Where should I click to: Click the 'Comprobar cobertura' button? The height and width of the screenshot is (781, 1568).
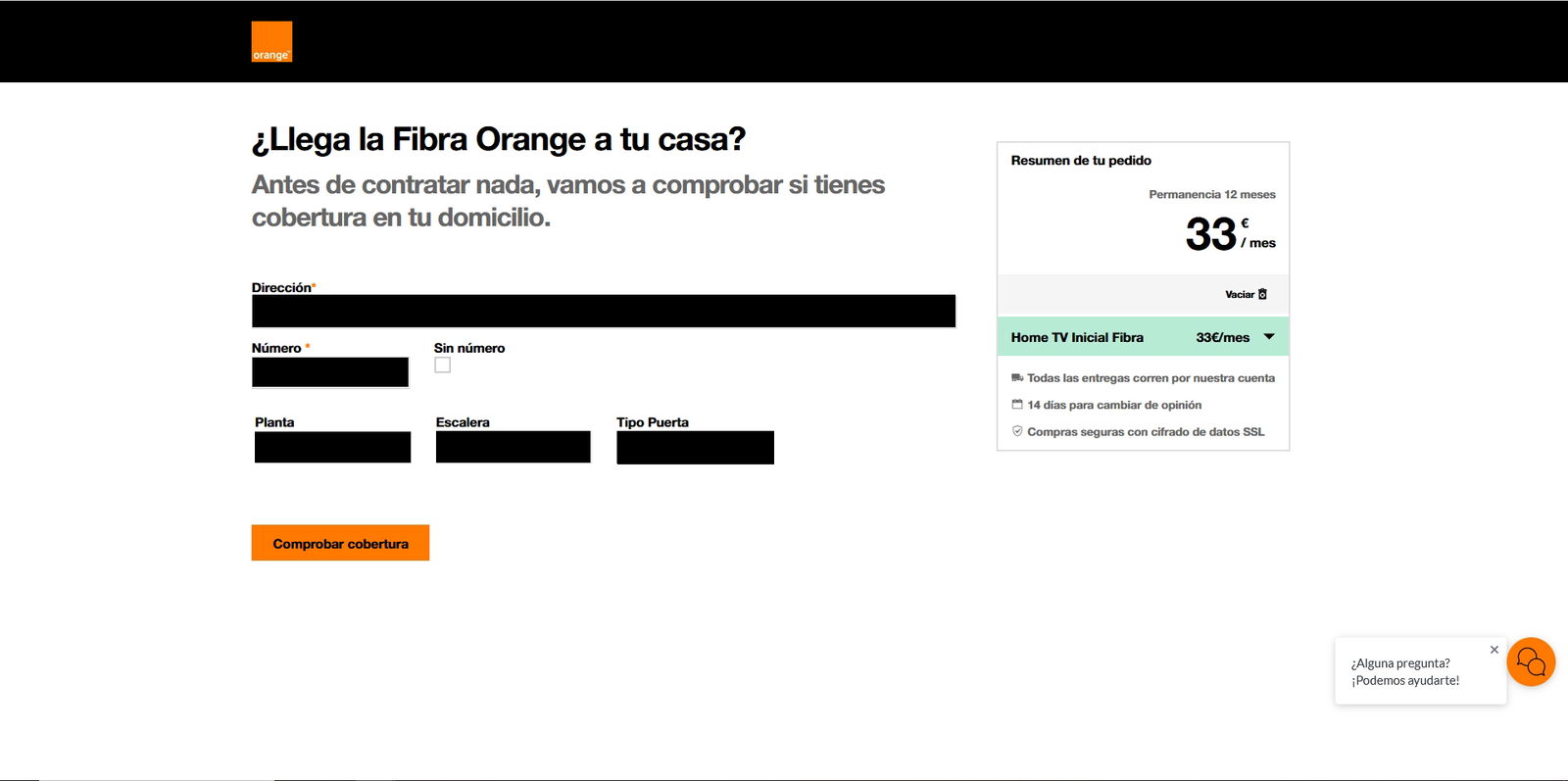(x=340, y=543)
